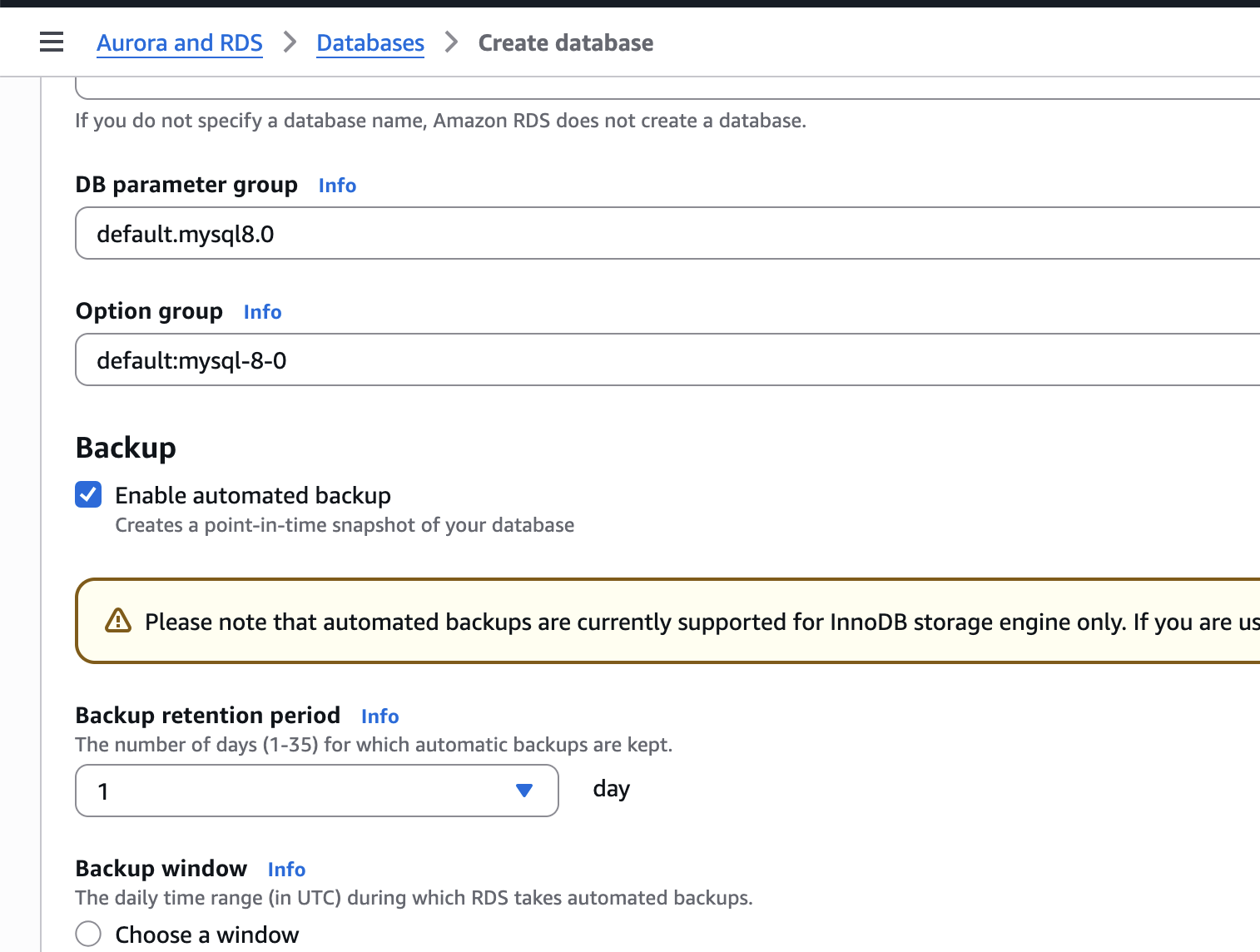Show Info for Option group

[x=262, y=312]
